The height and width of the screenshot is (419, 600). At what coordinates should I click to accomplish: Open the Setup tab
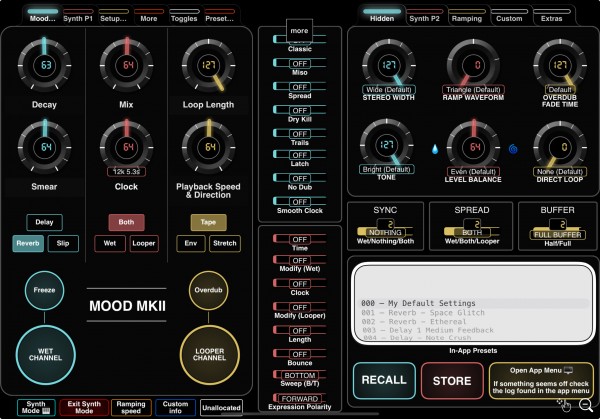[x=113, y=16]
